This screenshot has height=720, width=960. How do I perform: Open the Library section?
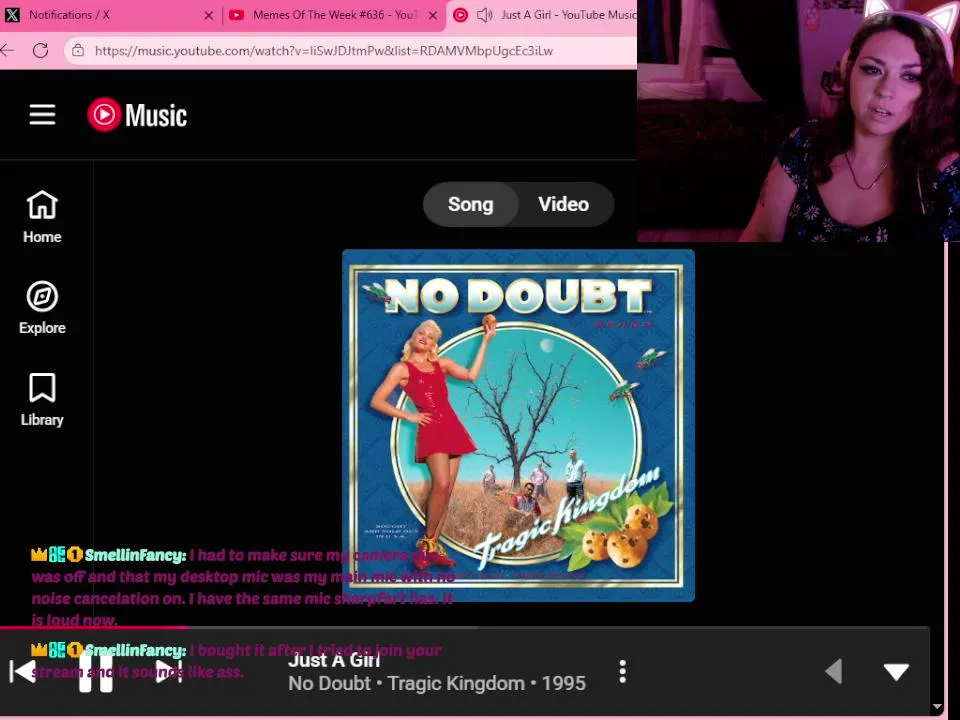click(42, 400)
